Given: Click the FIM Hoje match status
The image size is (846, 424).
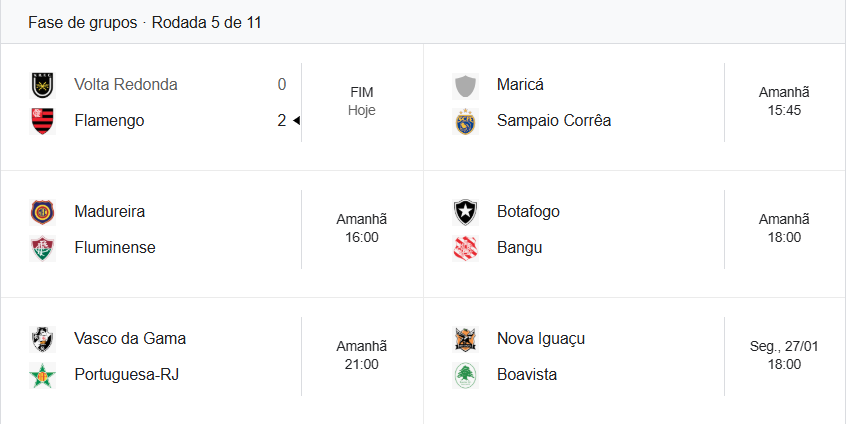Looking at the screenshot, I should 362,102.
